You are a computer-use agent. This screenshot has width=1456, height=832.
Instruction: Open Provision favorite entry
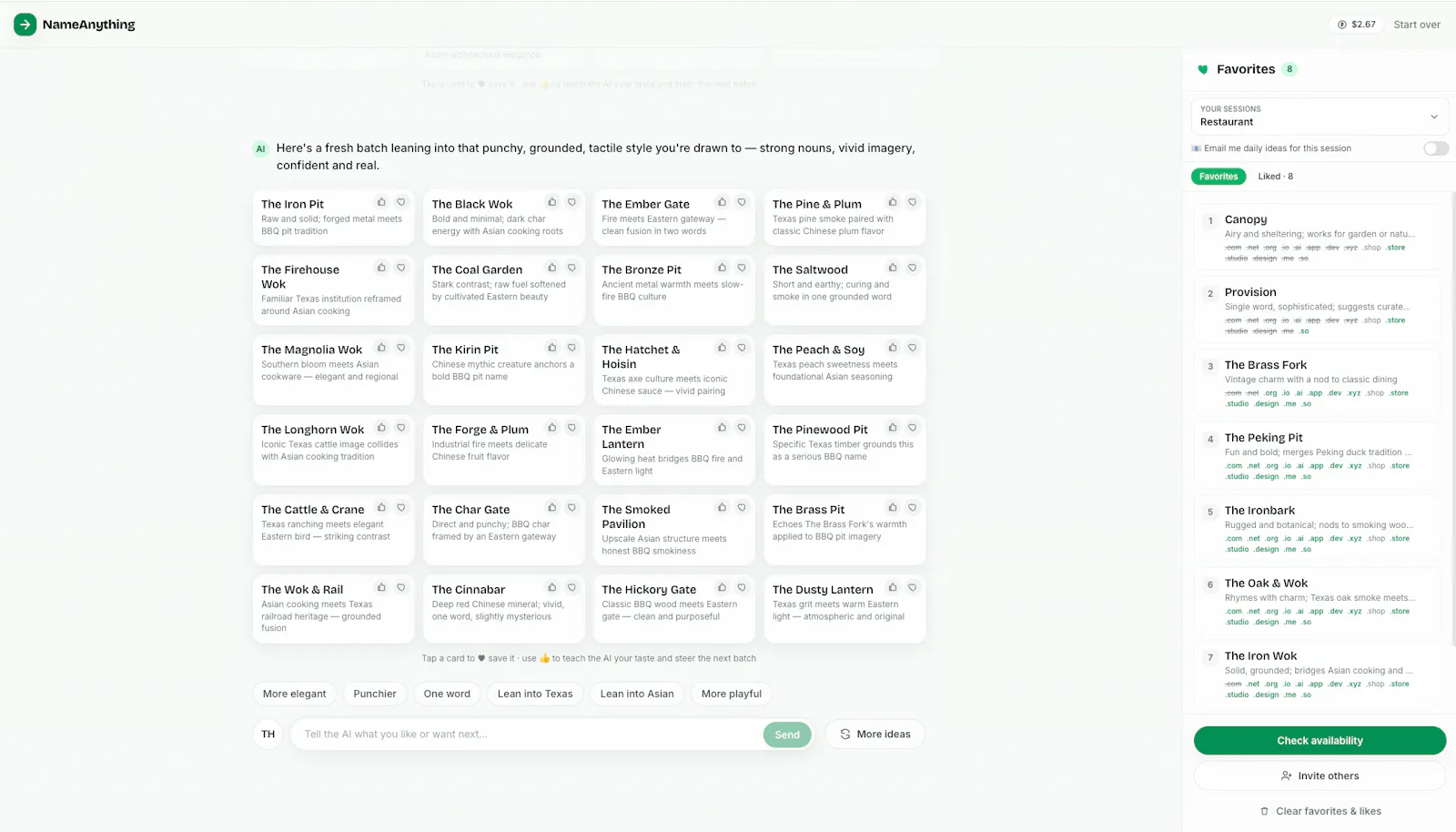(1319, 311)
